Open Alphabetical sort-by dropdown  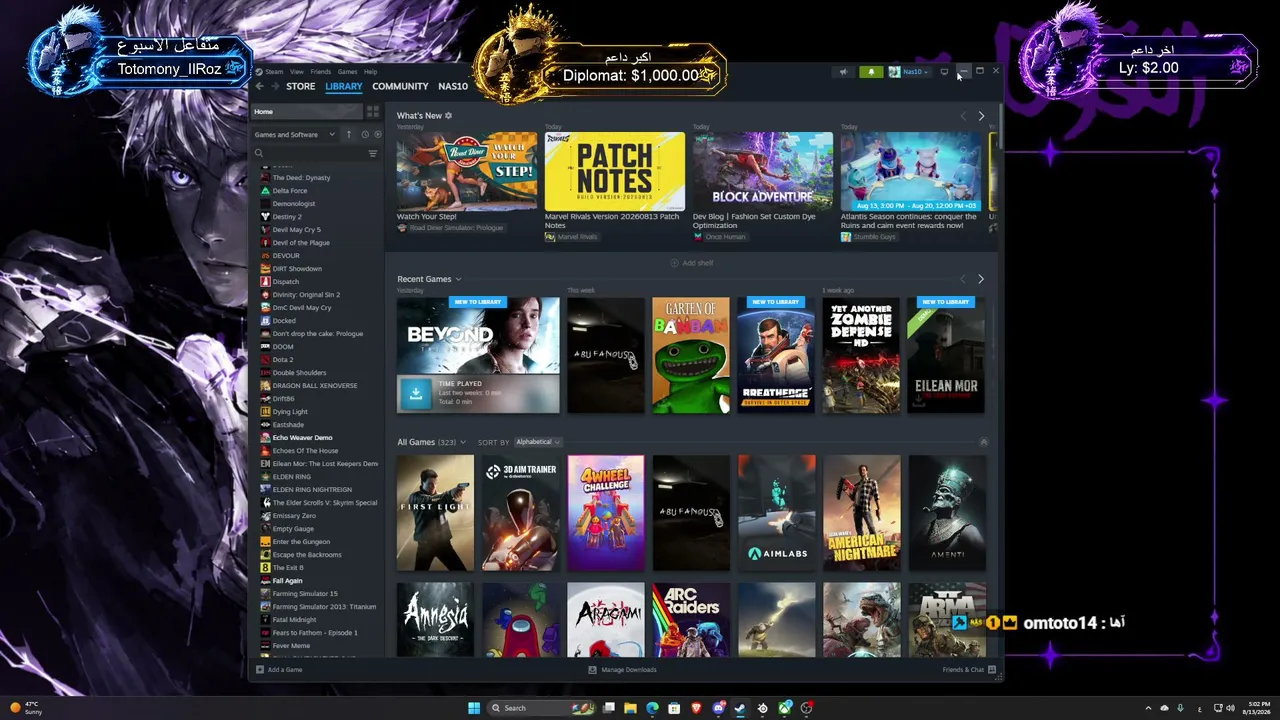click(538, 442)
